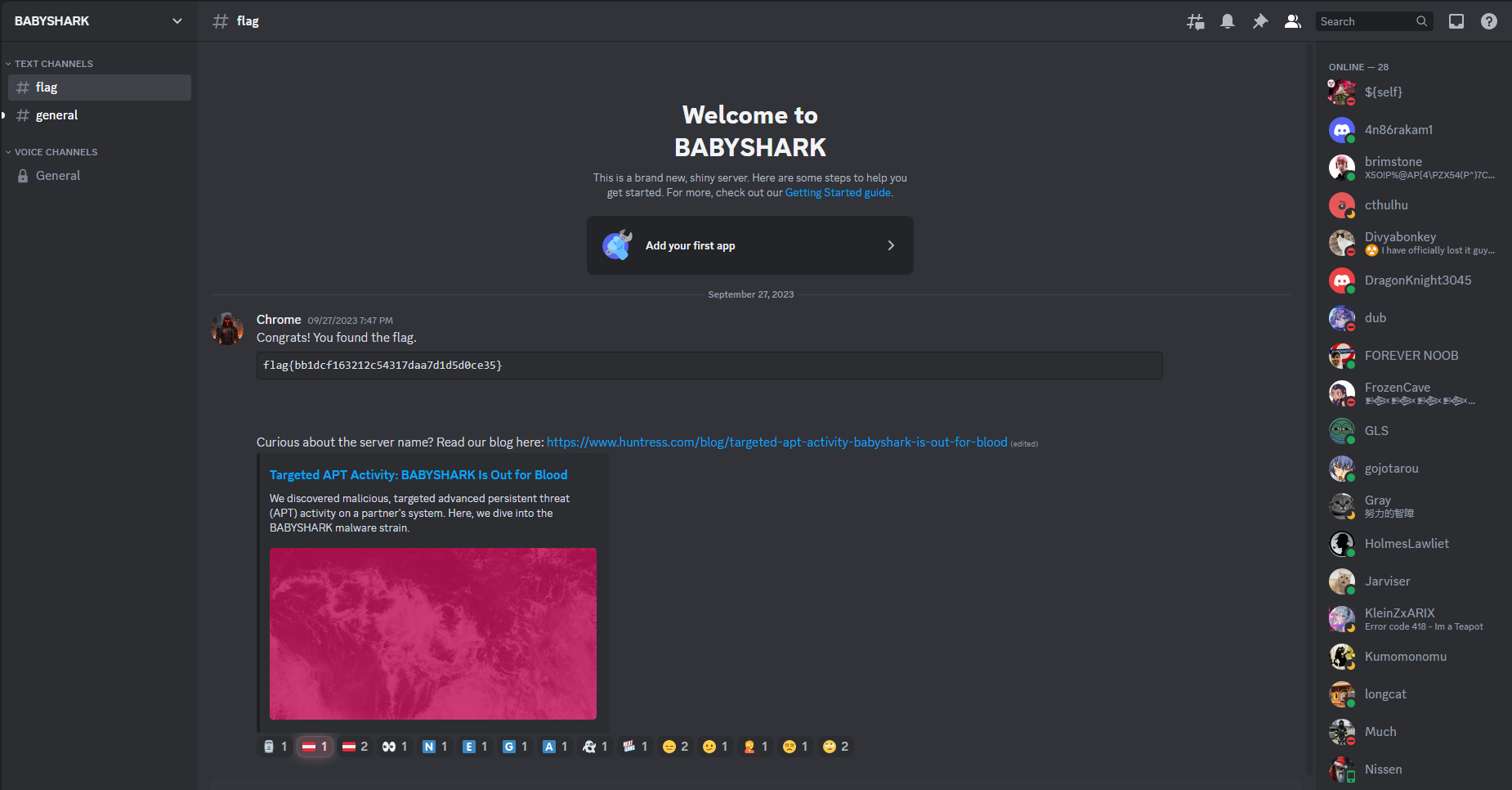Screen dimensions: 1512x790
Task: Open the Inbox icon
Action: [x=1456, y=21]
